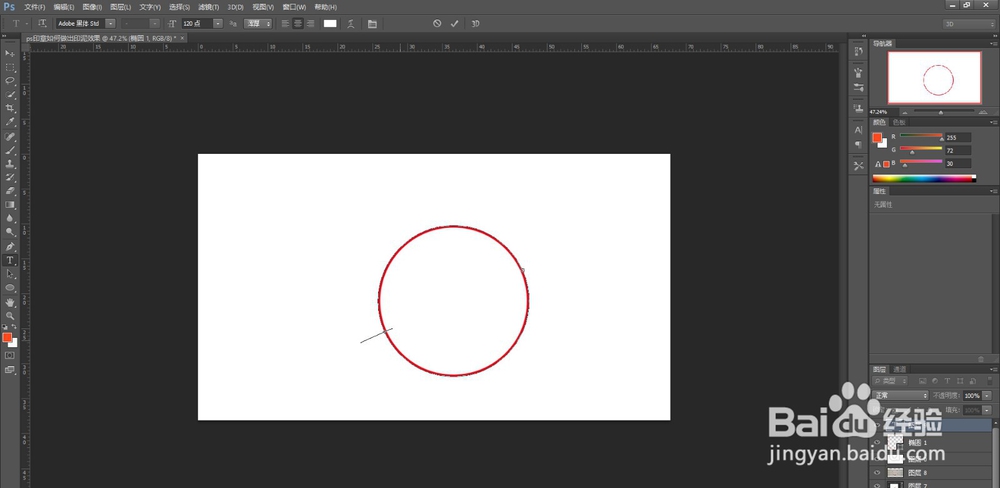This screenshot has width=1000, height=488.
Task: Right align text
Action: (311, 24)
